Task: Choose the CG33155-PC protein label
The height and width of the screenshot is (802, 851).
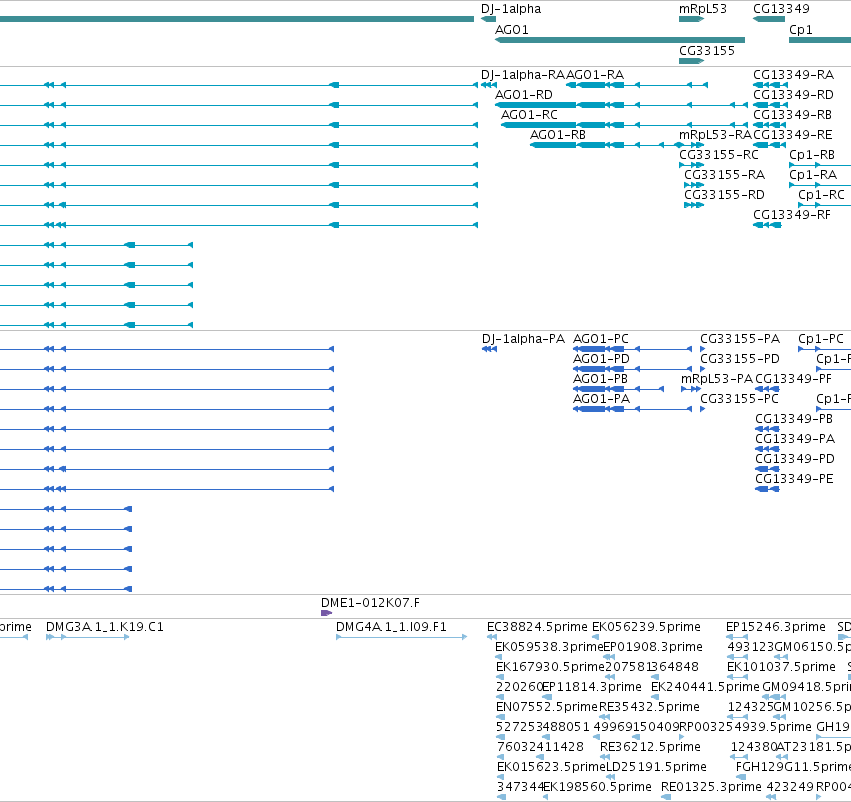Action: 739,399
